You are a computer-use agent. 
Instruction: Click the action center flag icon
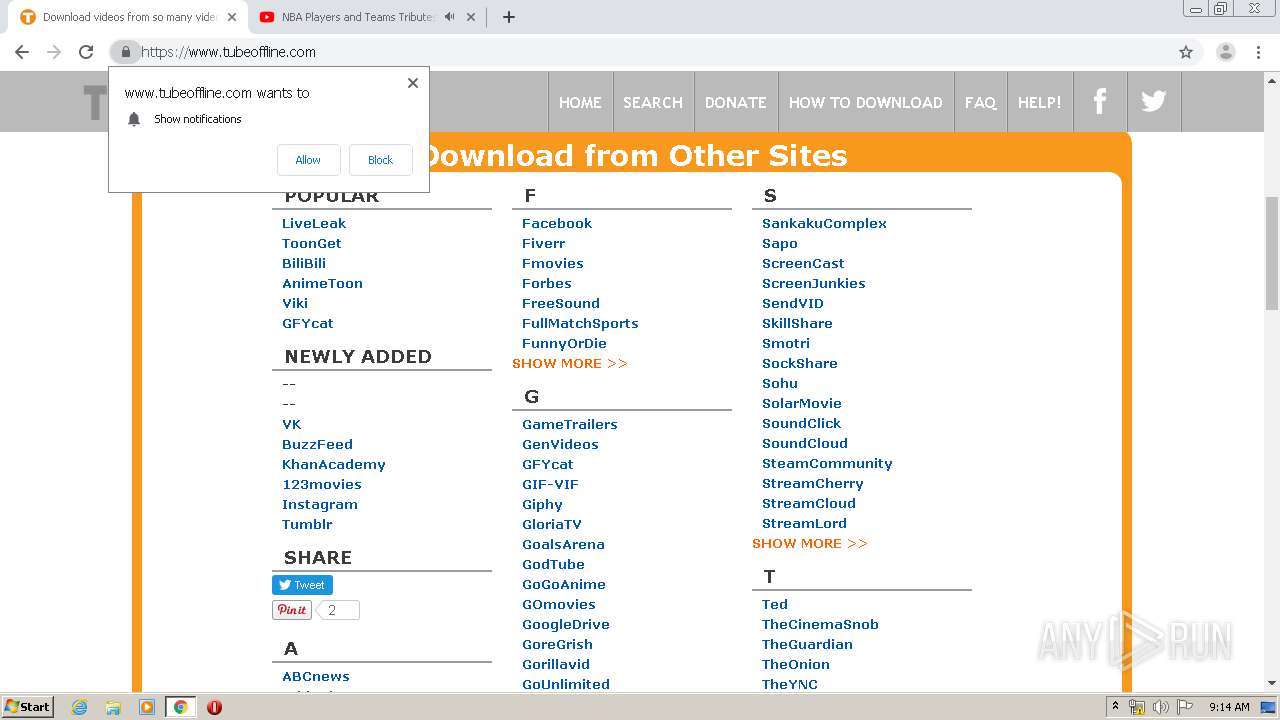pos(1185,707)
